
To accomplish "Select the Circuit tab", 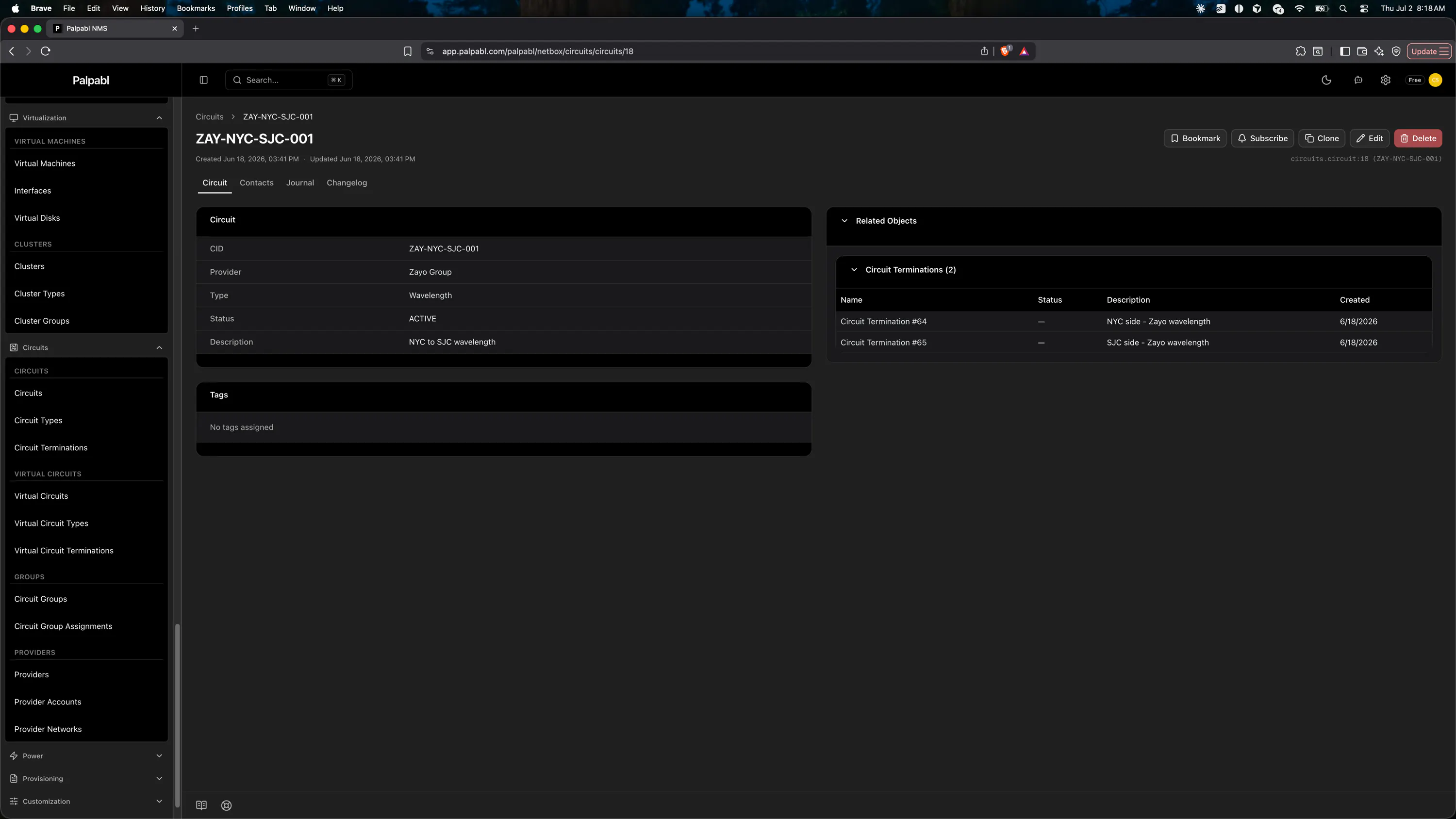I will click(x=214, y=182).
